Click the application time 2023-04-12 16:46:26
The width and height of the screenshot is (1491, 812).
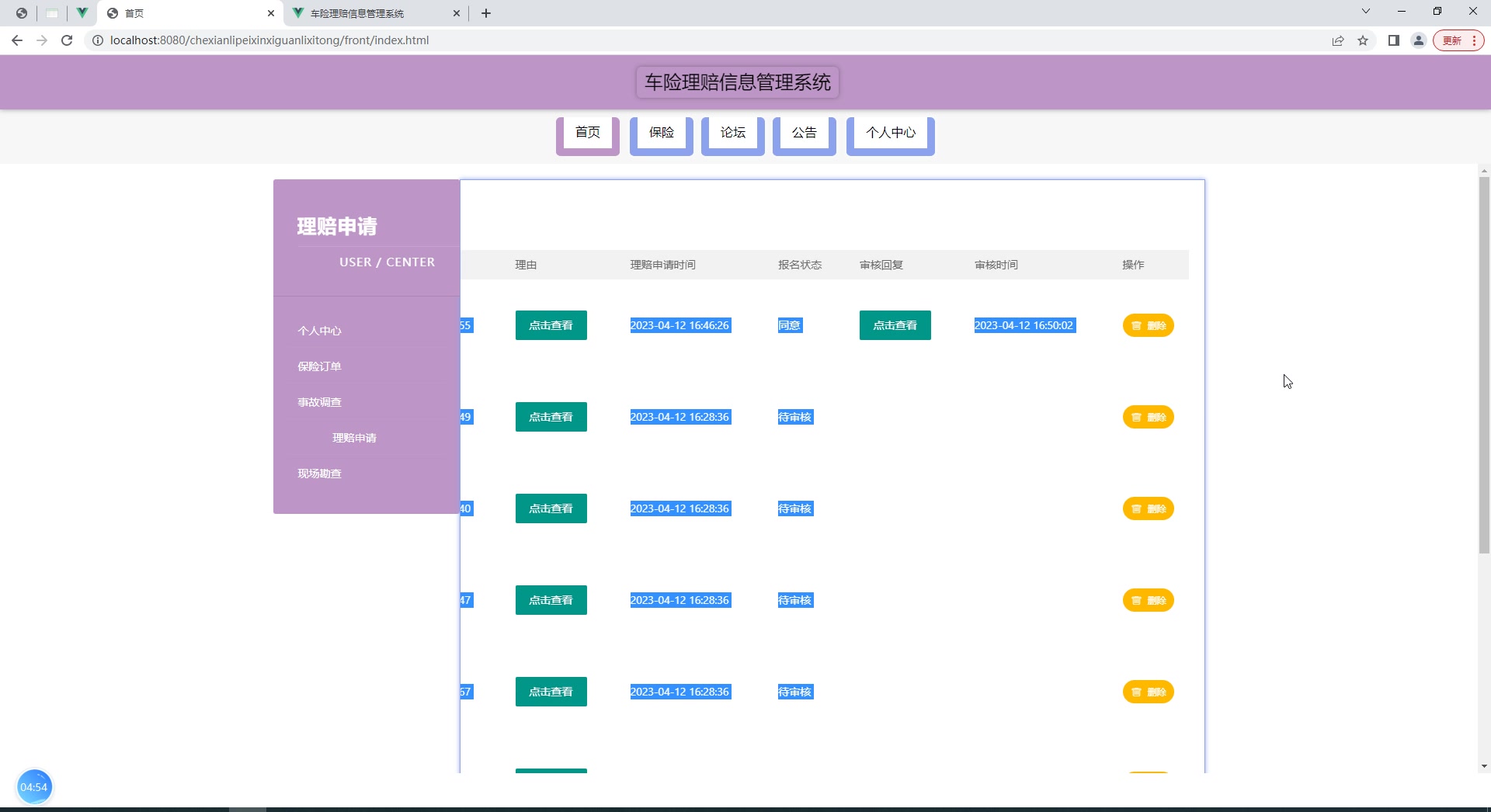click(679, 325)
